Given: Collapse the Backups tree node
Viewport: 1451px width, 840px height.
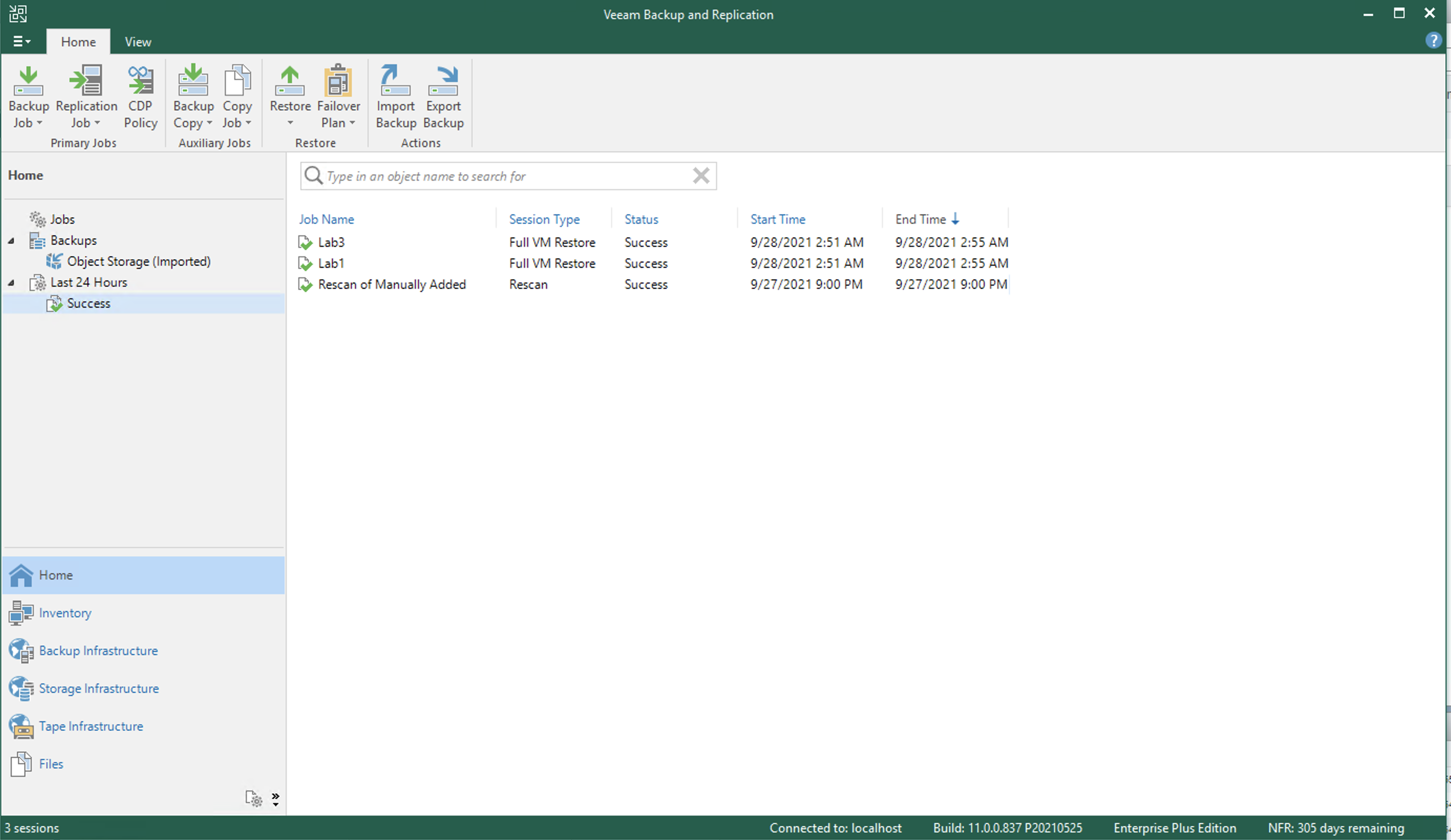Looking at the screenshot, I should click(x=11, y=240).
